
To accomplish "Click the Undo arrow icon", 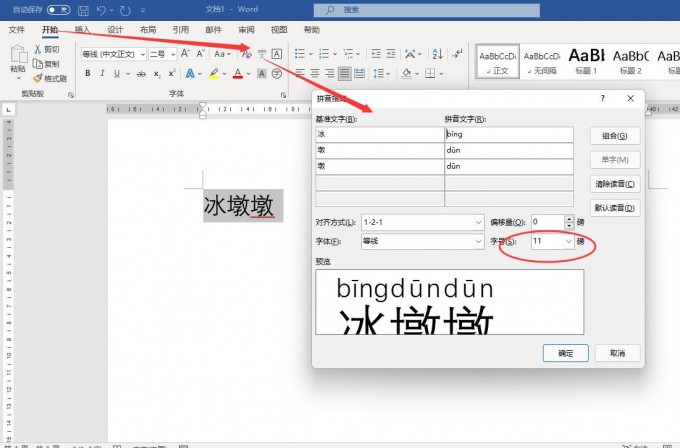I will click(x=102, y=10).
